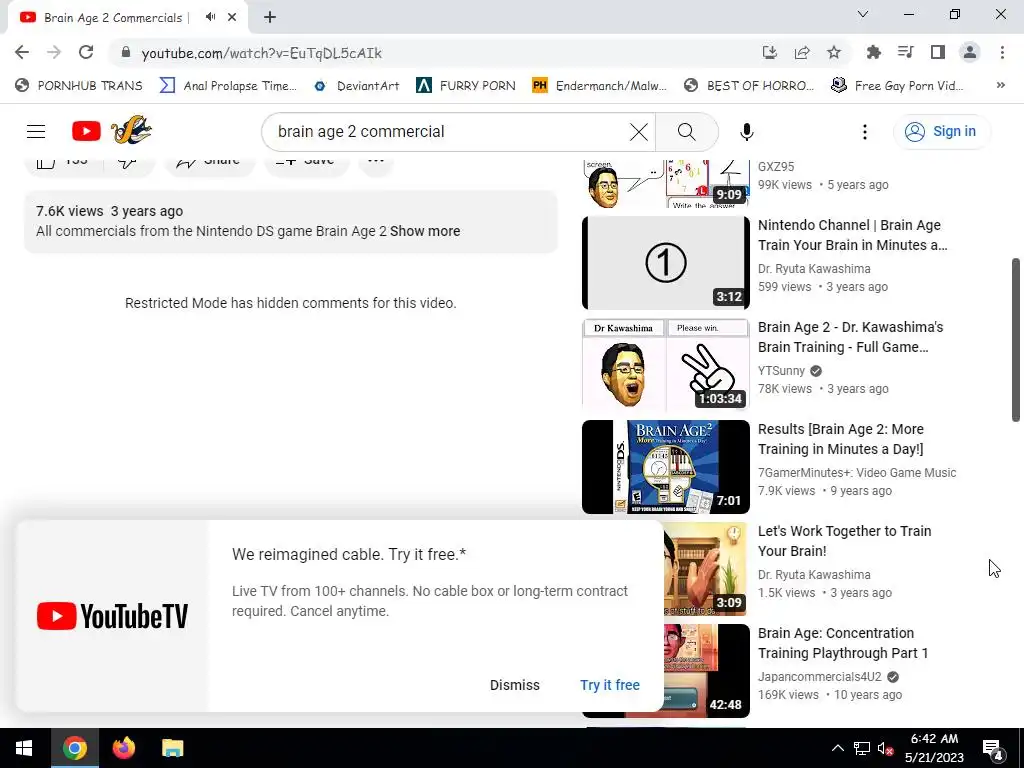Sign in to YouTube
This screenshot has height=768, width=1024.
[941, 131]
